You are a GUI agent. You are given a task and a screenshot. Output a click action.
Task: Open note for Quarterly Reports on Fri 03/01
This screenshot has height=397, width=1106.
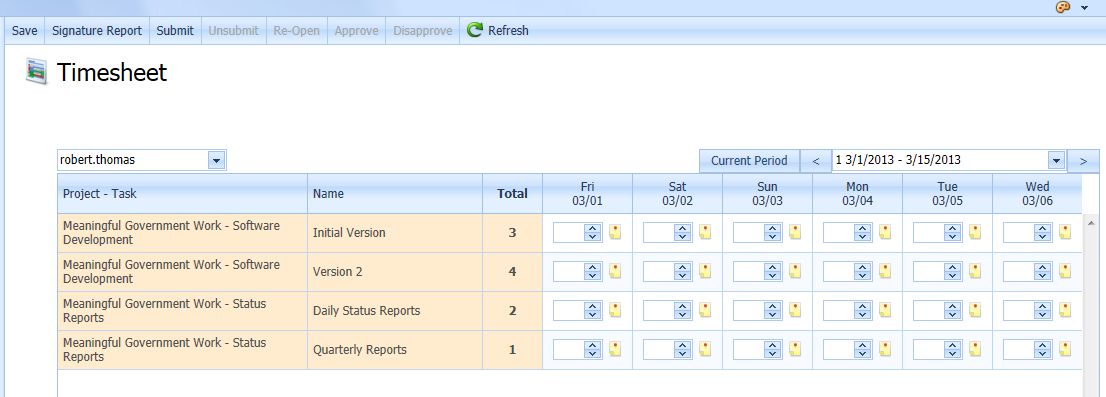(x=615, y=349)
